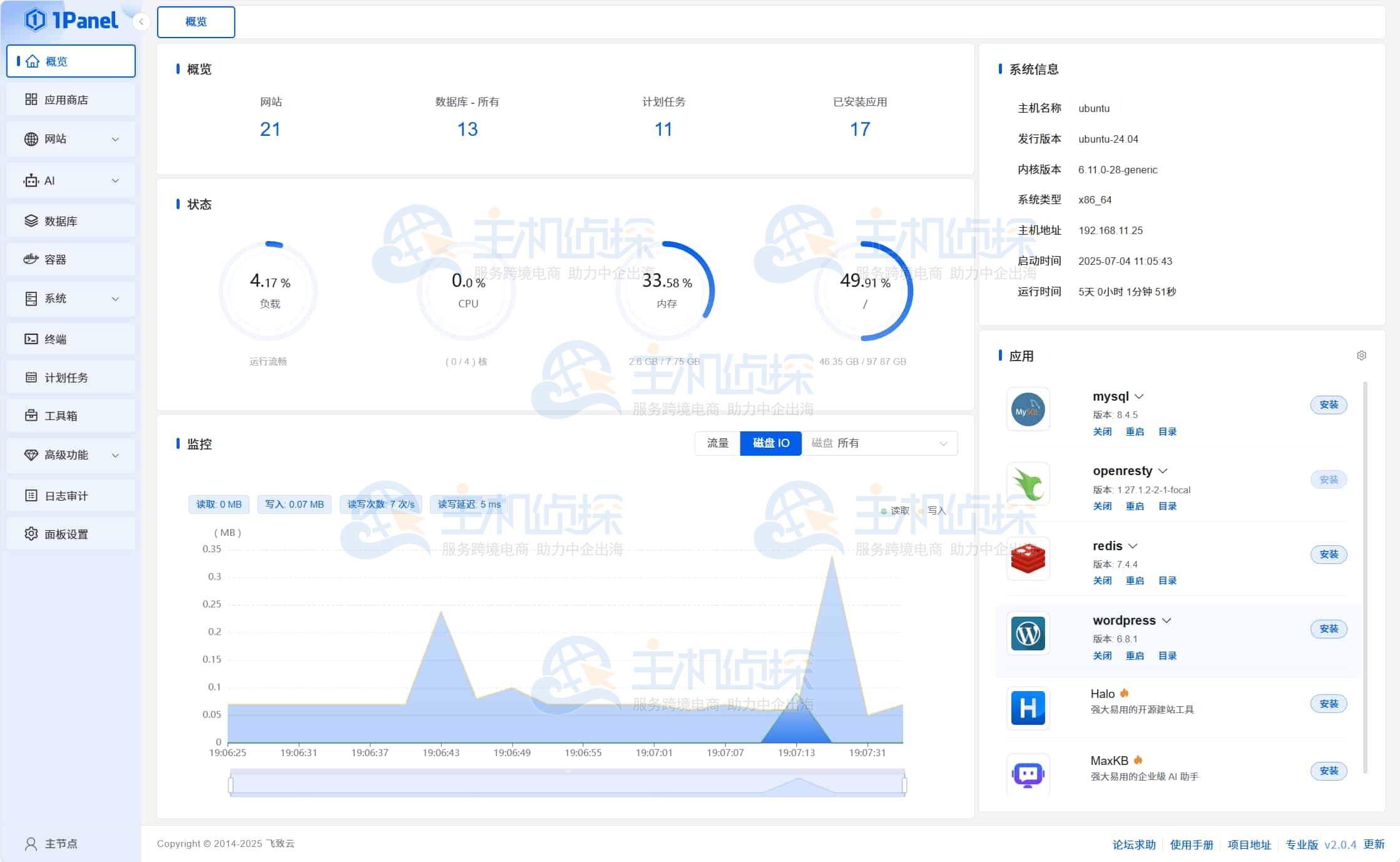The height and width of the screenshot is (862, 1400).
Task: Click the Halo app icon
Action: click(1028, 708)
